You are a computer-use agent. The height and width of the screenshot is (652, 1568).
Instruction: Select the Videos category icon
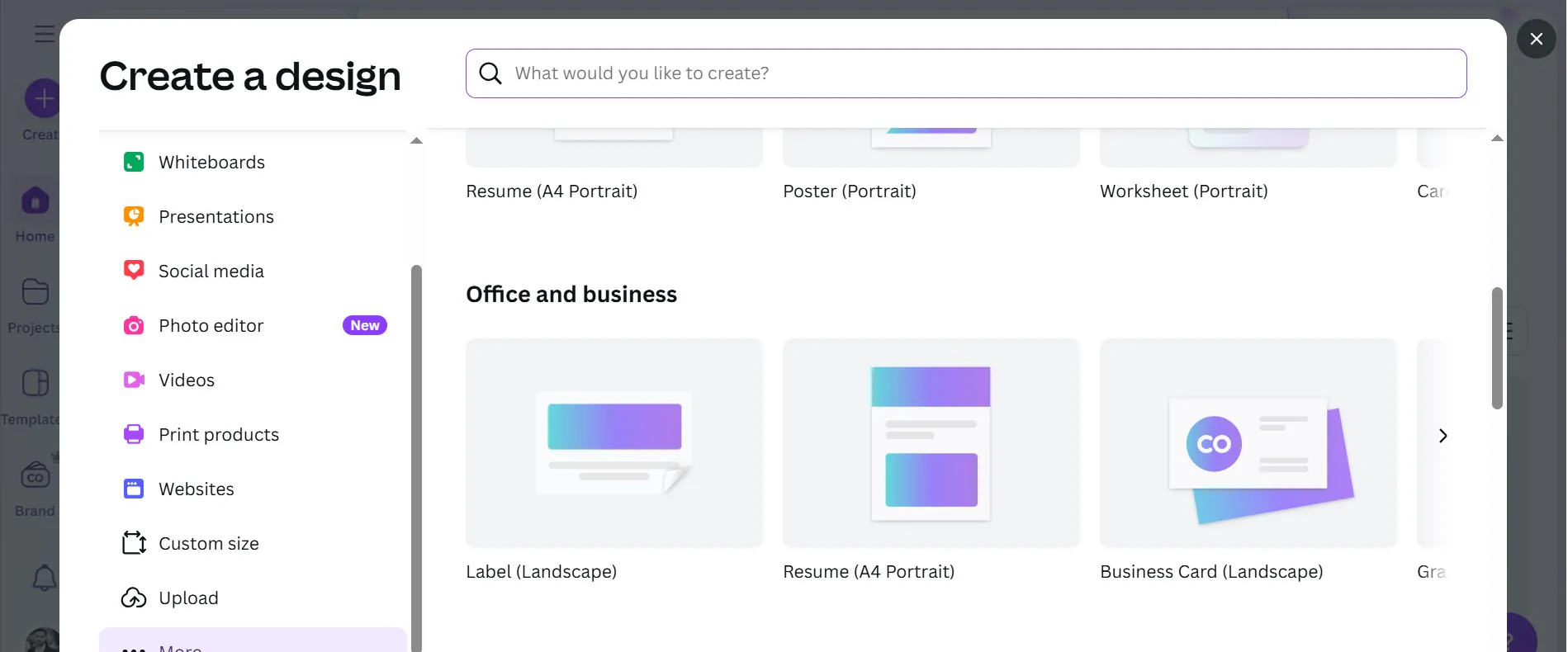click(134, 380)
